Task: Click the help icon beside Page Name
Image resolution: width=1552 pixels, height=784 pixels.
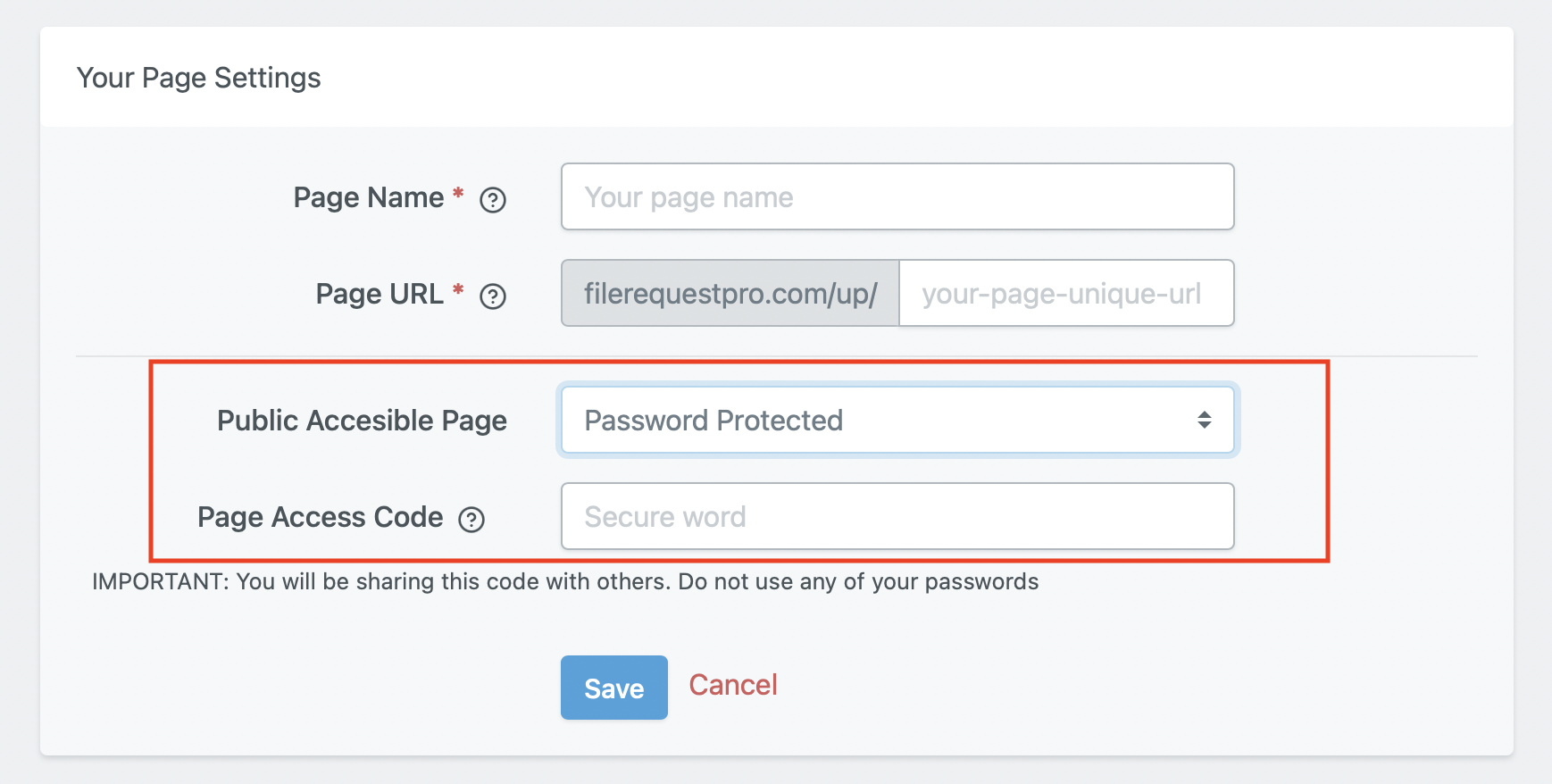Action: point(493,200)
